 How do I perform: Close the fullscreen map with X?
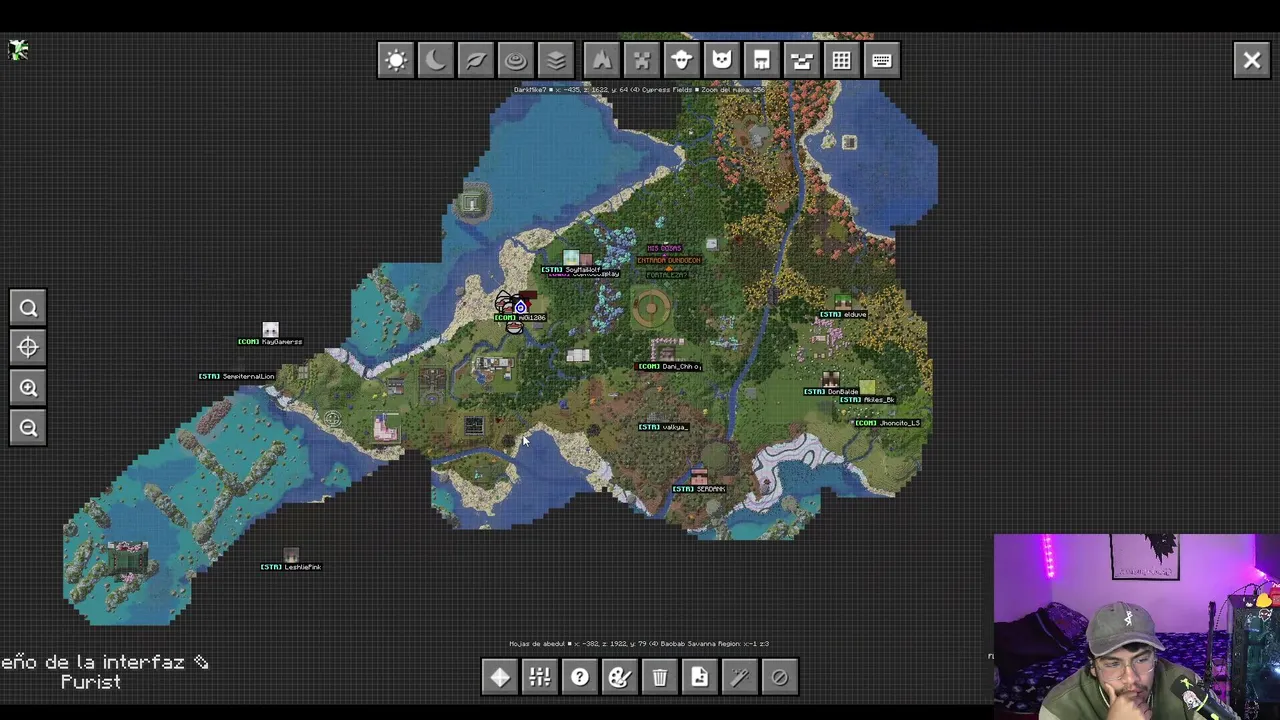pyautogui.click(x=1252, y=60)
